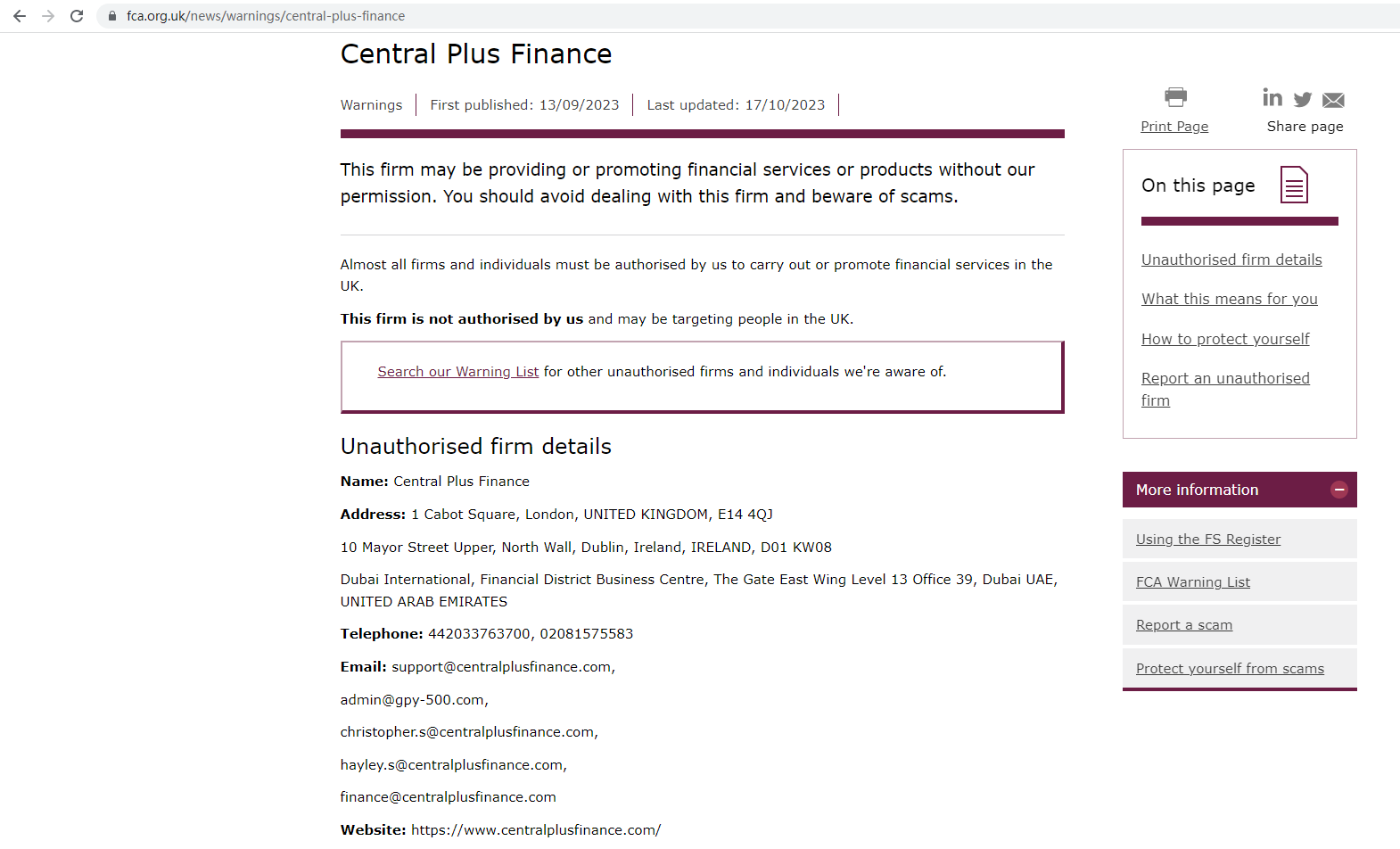Screen dimensions: 1400x849
Task: Click the address bar URL
Action: click(x=266, y=16)
